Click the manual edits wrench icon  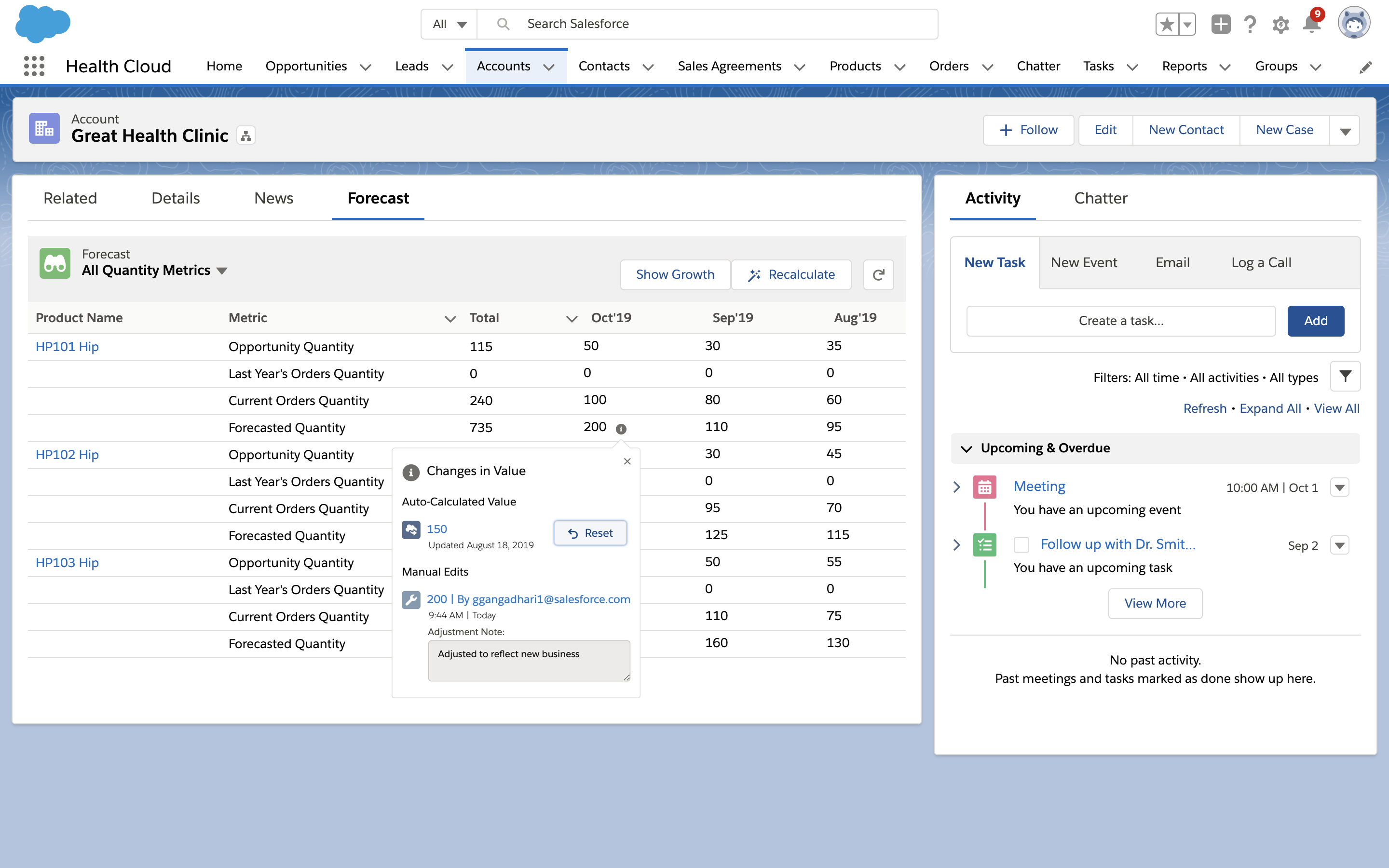click(411, 600)
